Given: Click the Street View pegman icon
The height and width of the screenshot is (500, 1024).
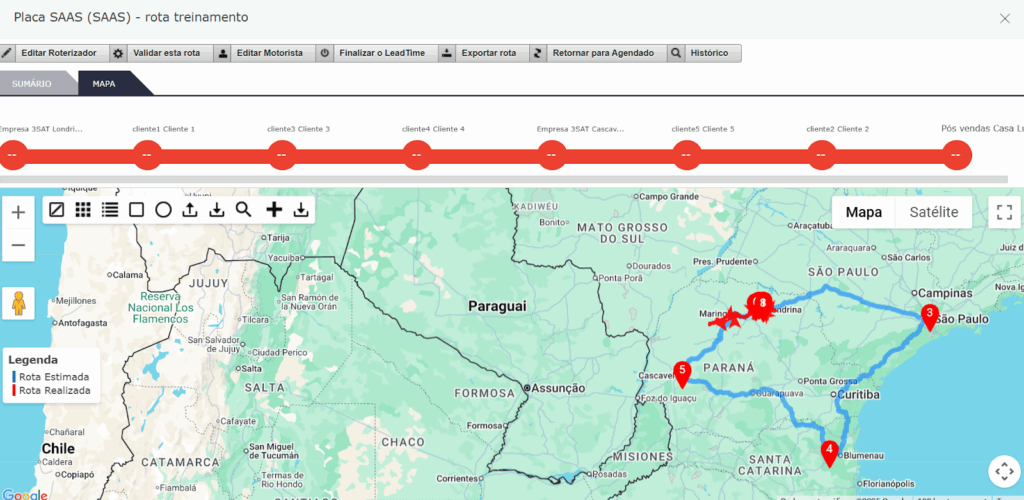Looking at the screenshot, I should (18, 302).
